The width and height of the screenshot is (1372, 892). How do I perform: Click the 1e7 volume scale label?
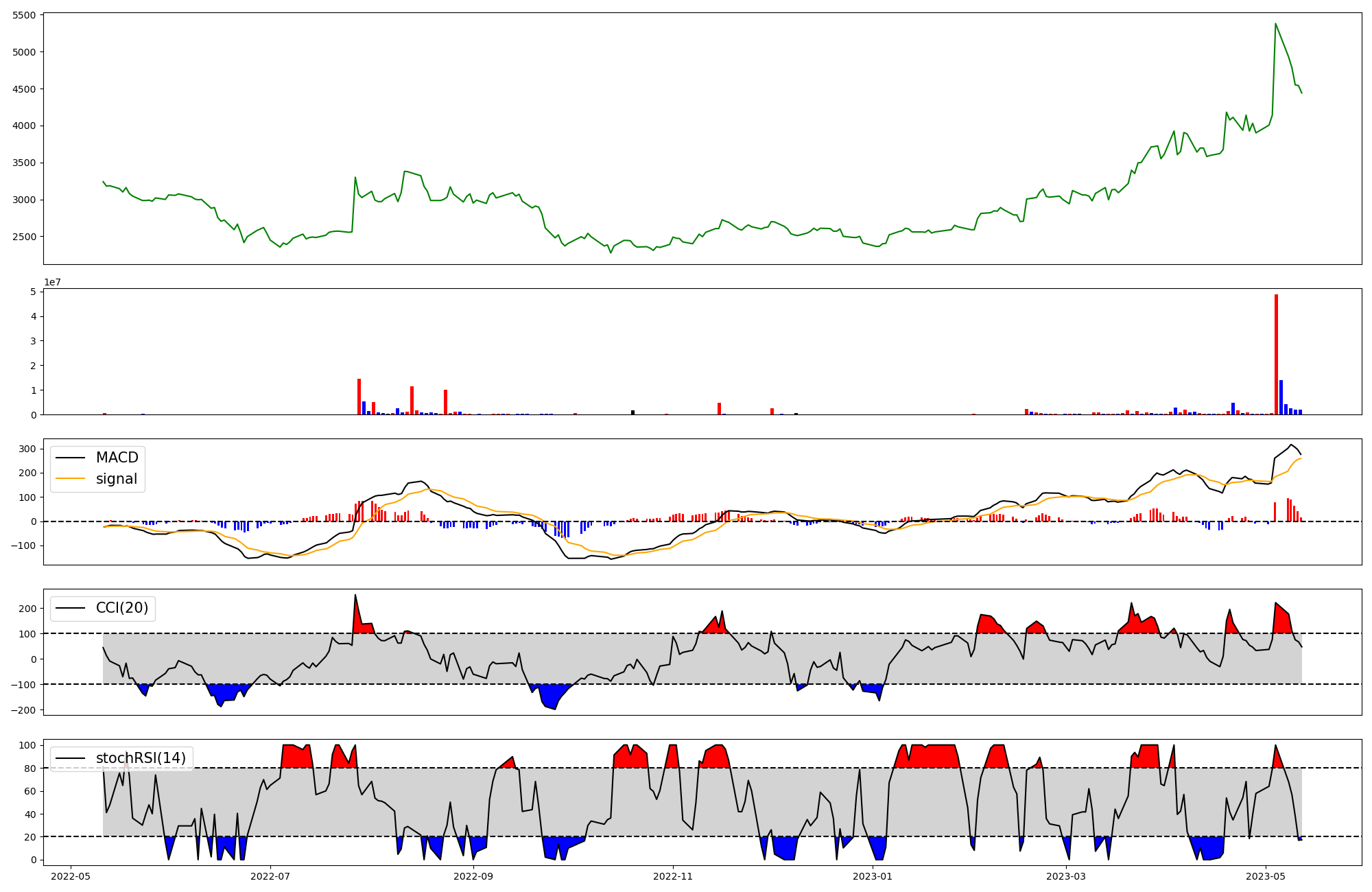point(52,283)
